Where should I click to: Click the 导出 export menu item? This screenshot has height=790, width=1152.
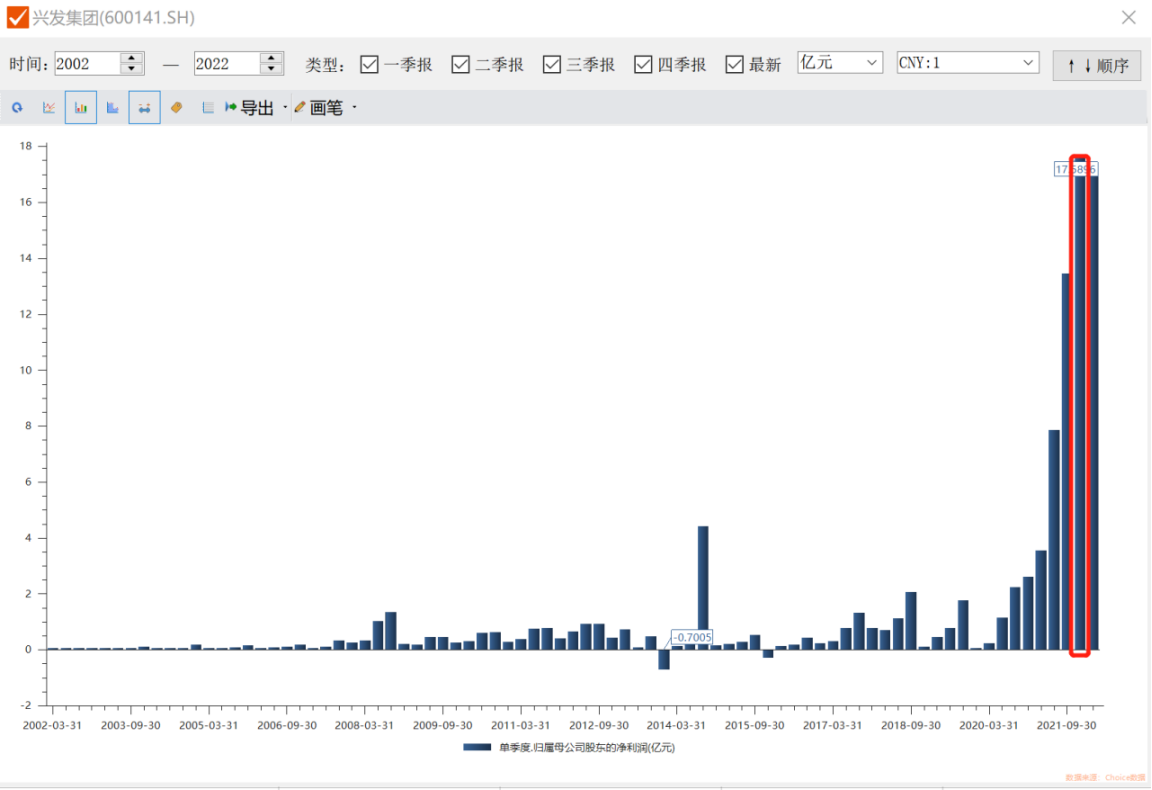[250, 108]
